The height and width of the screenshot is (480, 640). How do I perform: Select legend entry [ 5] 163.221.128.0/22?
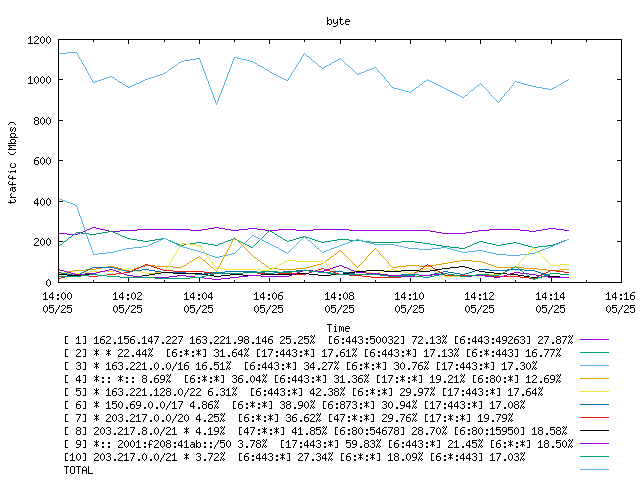click(x=303, y=392)
